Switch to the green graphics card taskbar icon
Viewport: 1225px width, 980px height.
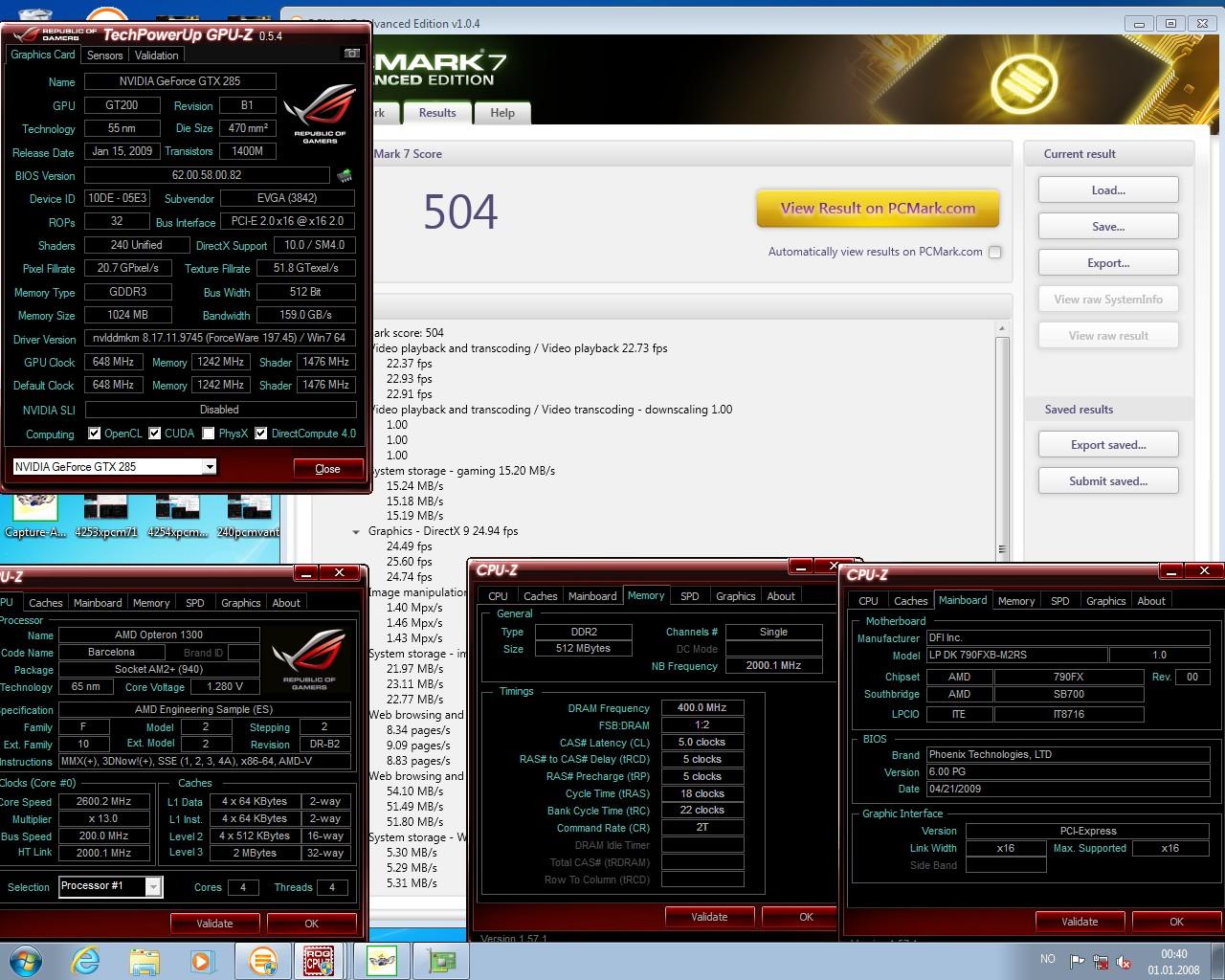pyautogui.click(x=442, y=961)
